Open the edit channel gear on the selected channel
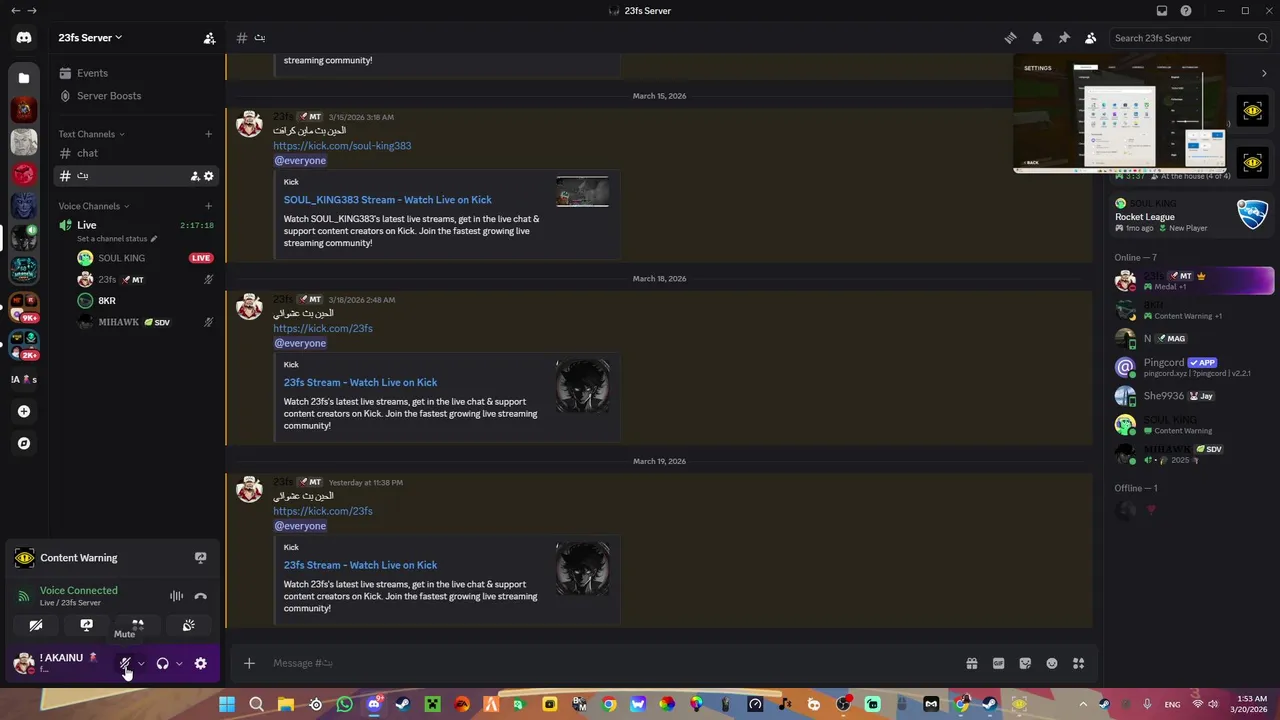This screenshot has width=1280, height=720. pyautogui.click(x=209, y=176)
